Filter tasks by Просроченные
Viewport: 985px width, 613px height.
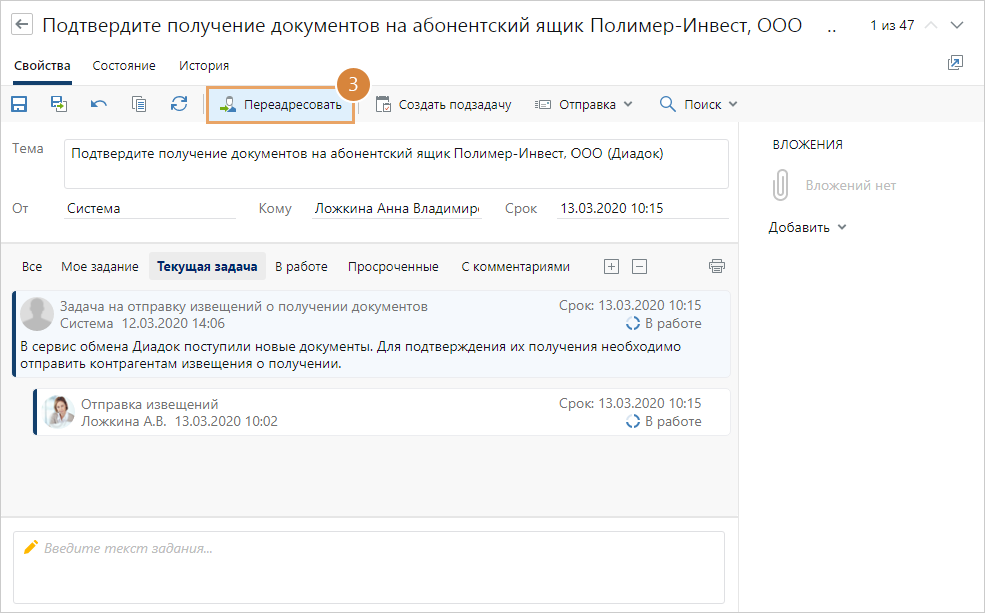click(x=393, y=266)
